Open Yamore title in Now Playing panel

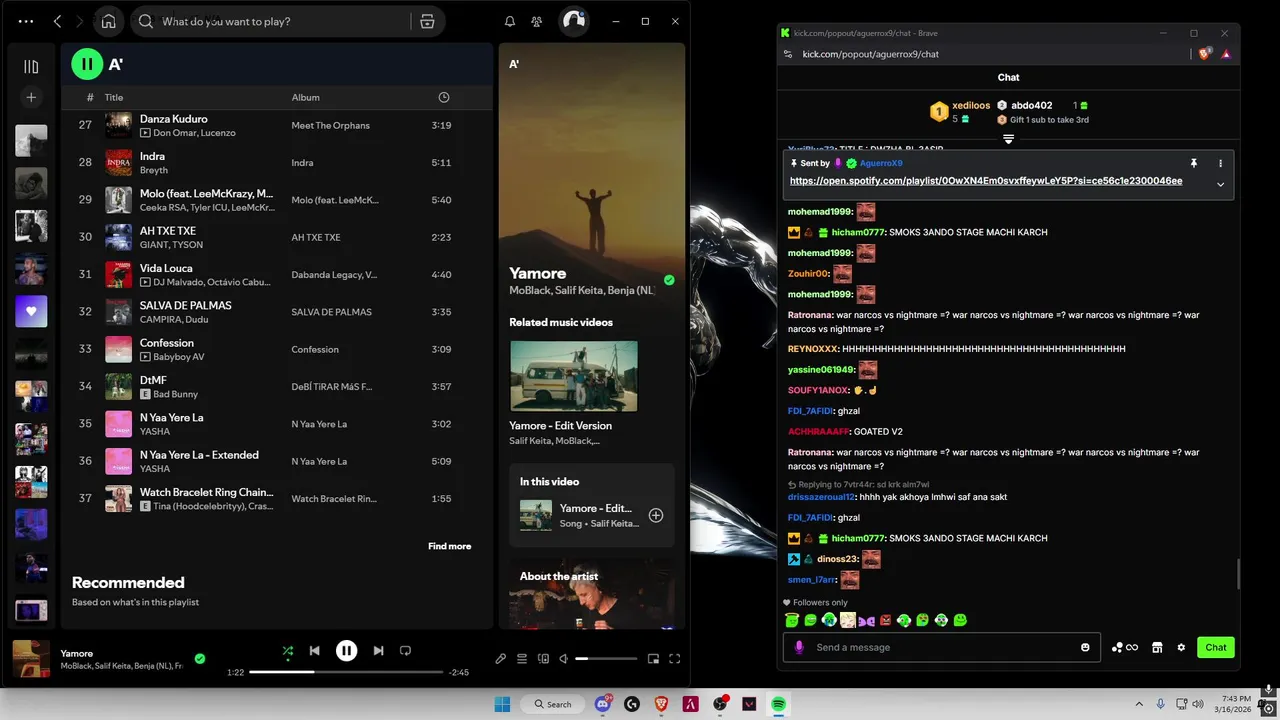coord(538,273)
